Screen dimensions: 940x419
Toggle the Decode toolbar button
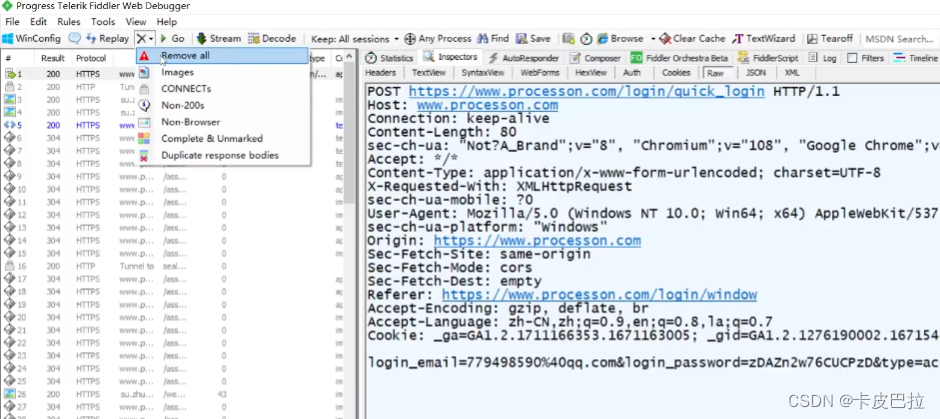(x=272, y=38)
